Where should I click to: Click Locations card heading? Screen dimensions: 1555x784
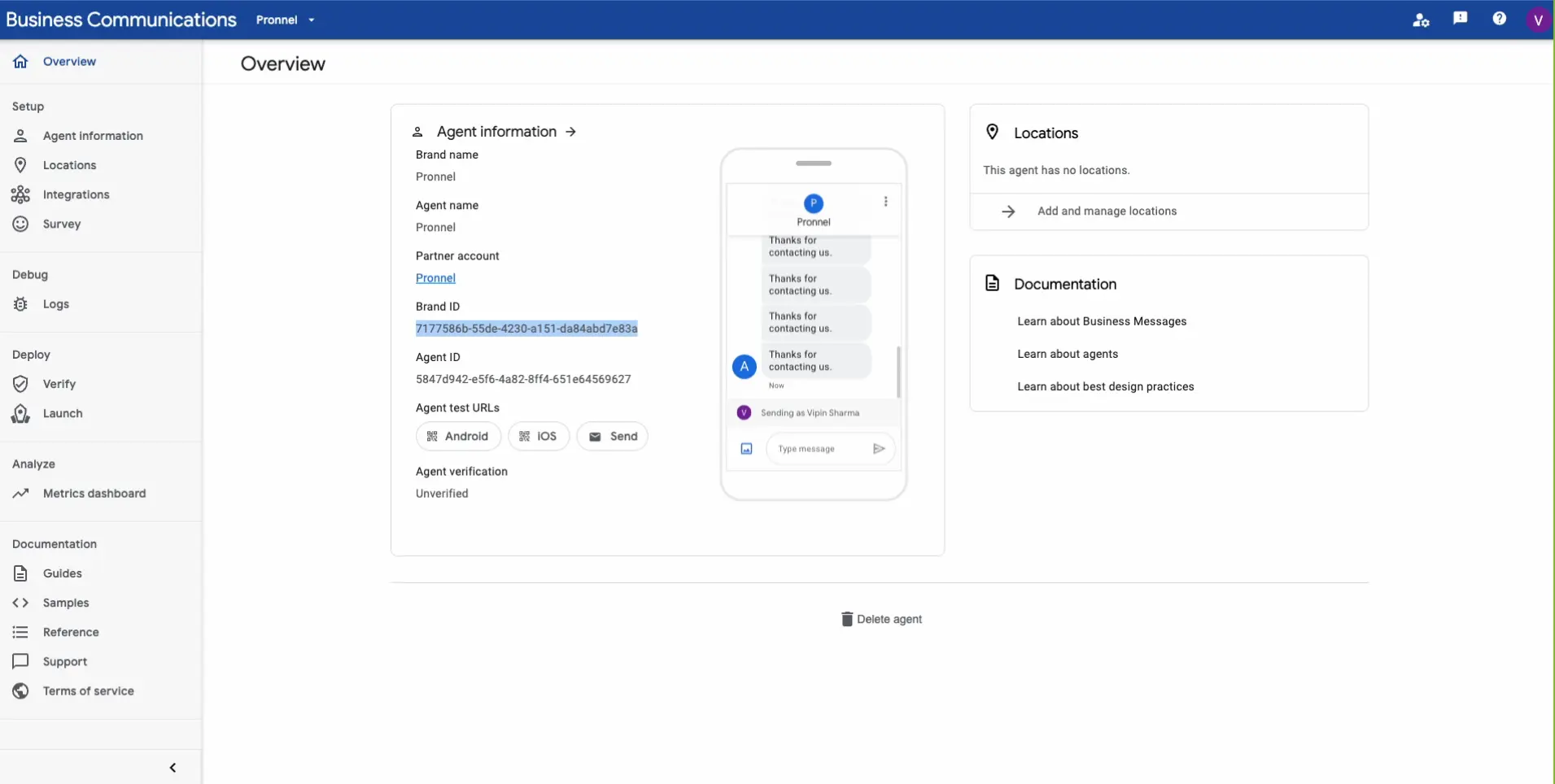[1046, 133]
